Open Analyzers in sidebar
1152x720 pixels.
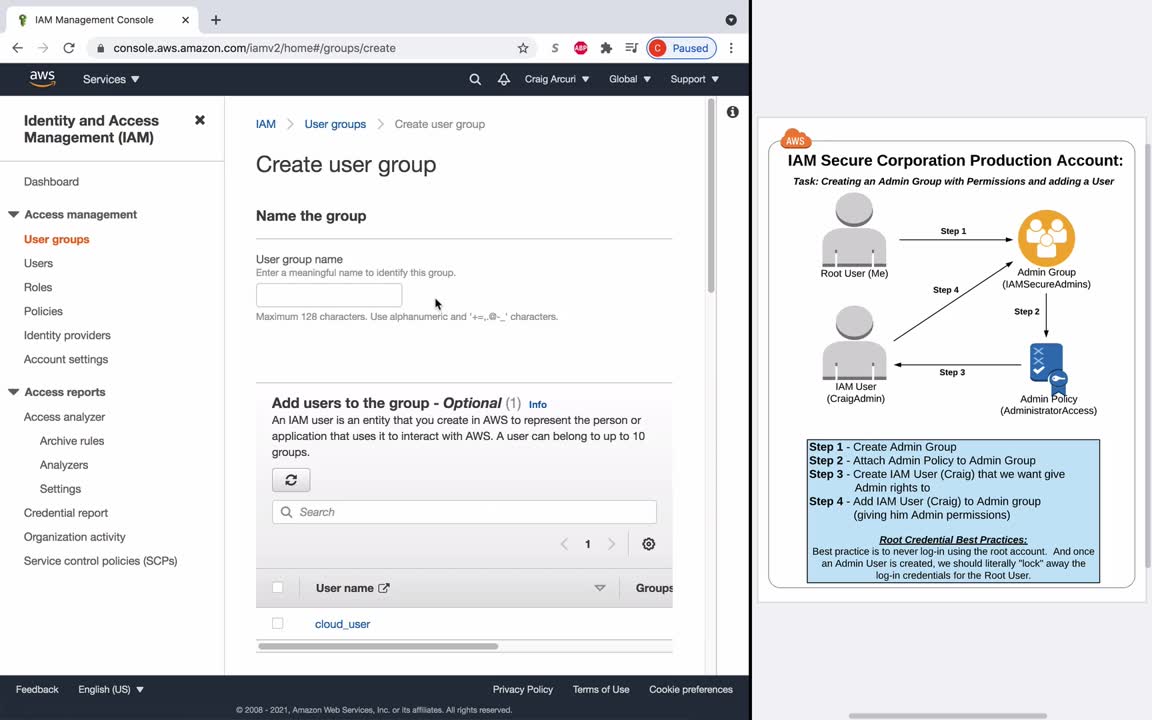click(x=64, y=465)
